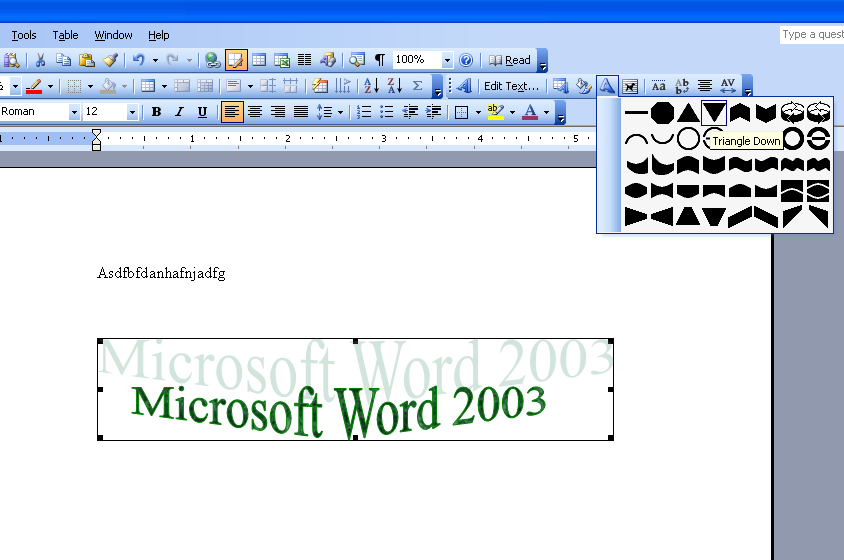Open WordArt Character Spacing options

point(728,86)
